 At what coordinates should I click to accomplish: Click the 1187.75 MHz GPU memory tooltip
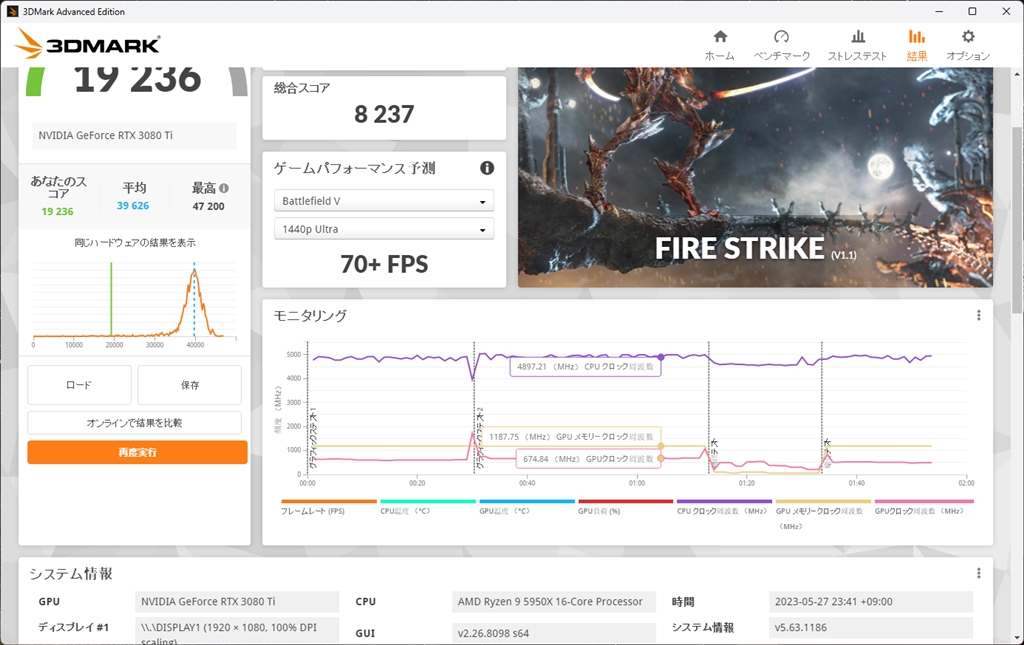point(571,437)
